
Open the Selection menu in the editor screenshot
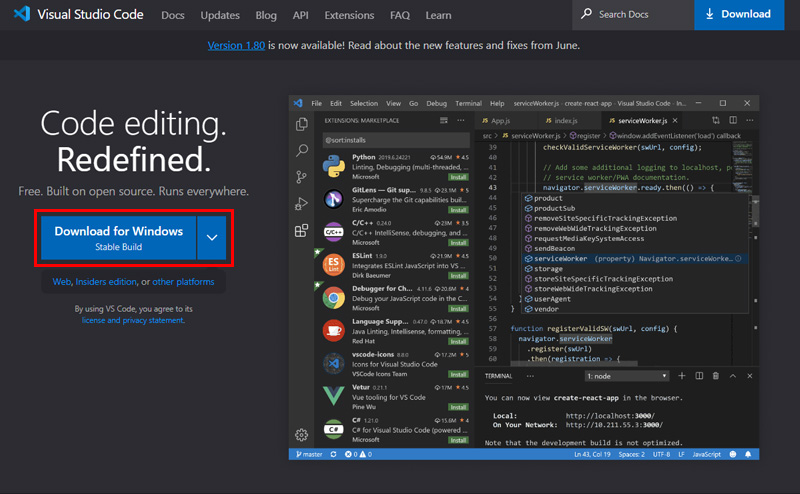pos(364,104)
